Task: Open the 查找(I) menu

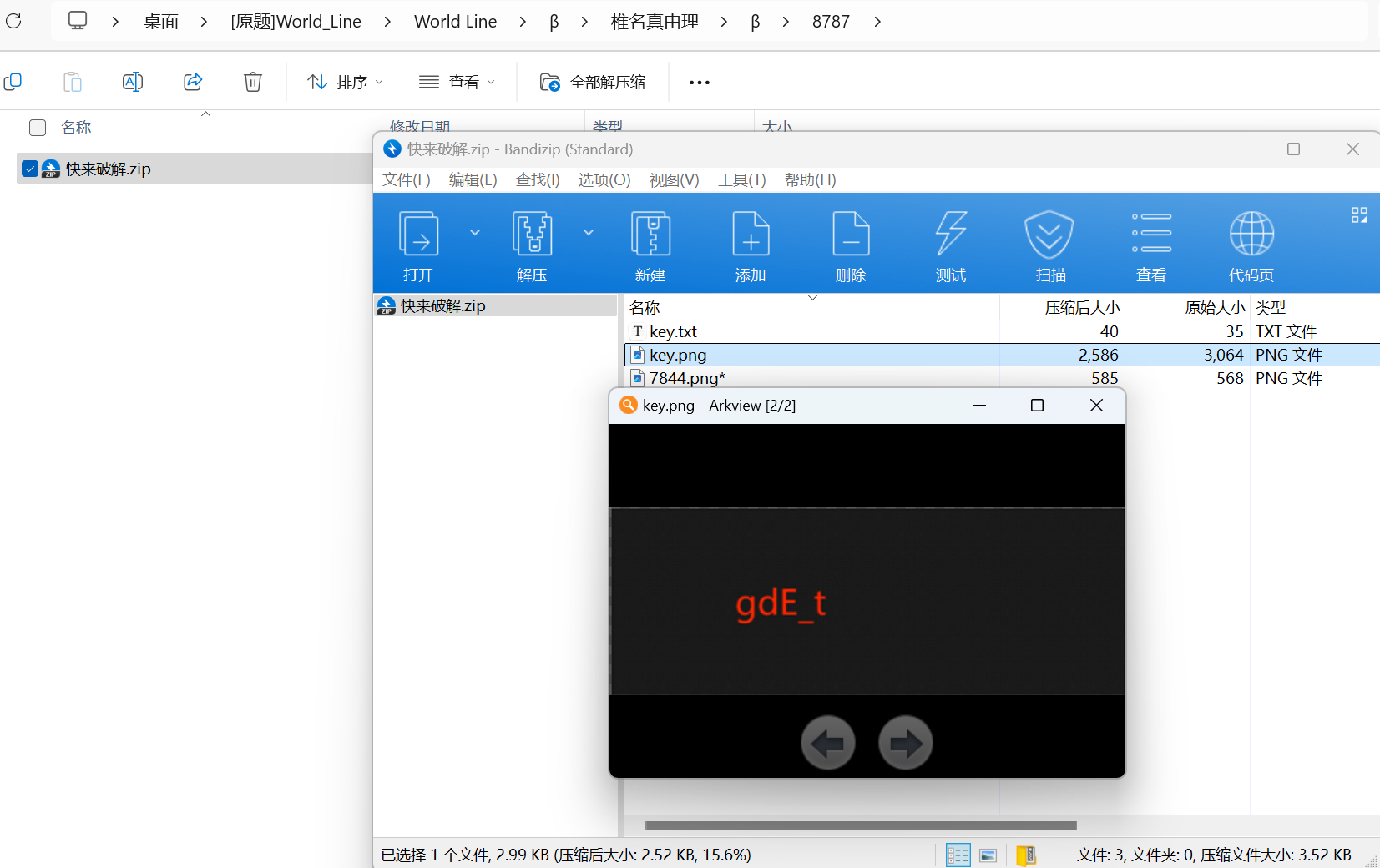Action: point(538,180)
